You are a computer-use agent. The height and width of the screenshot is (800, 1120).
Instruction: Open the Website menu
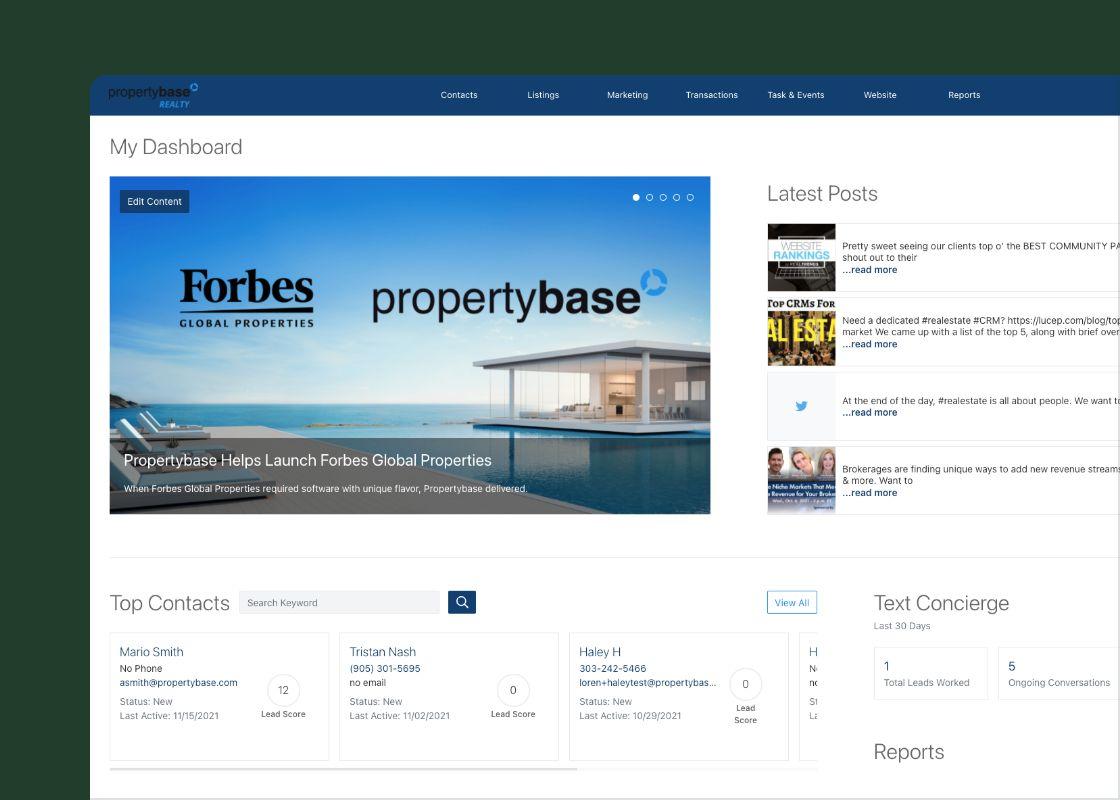tap(880, 95)
